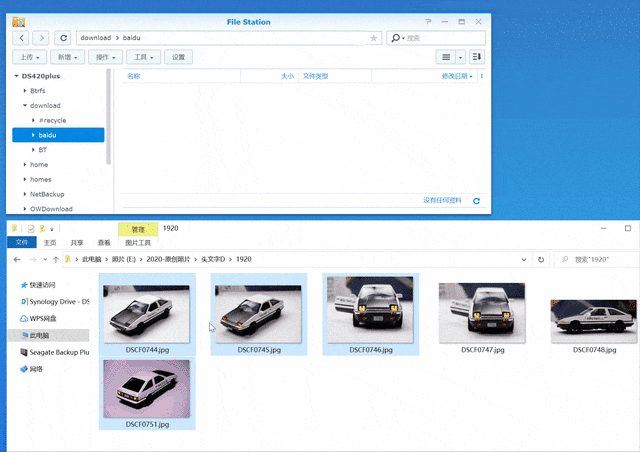Viewport: 640px width, 452px height.
Task: Select the baidu folder in tree
Action: 58,135
